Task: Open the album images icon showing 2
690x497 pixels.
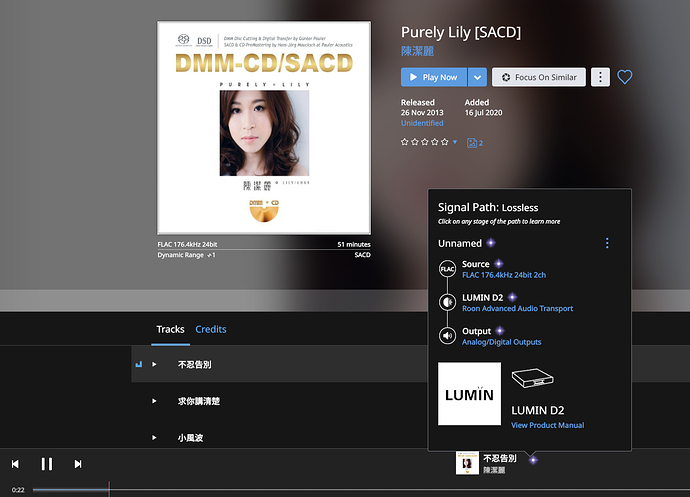Action: (475, 143)
